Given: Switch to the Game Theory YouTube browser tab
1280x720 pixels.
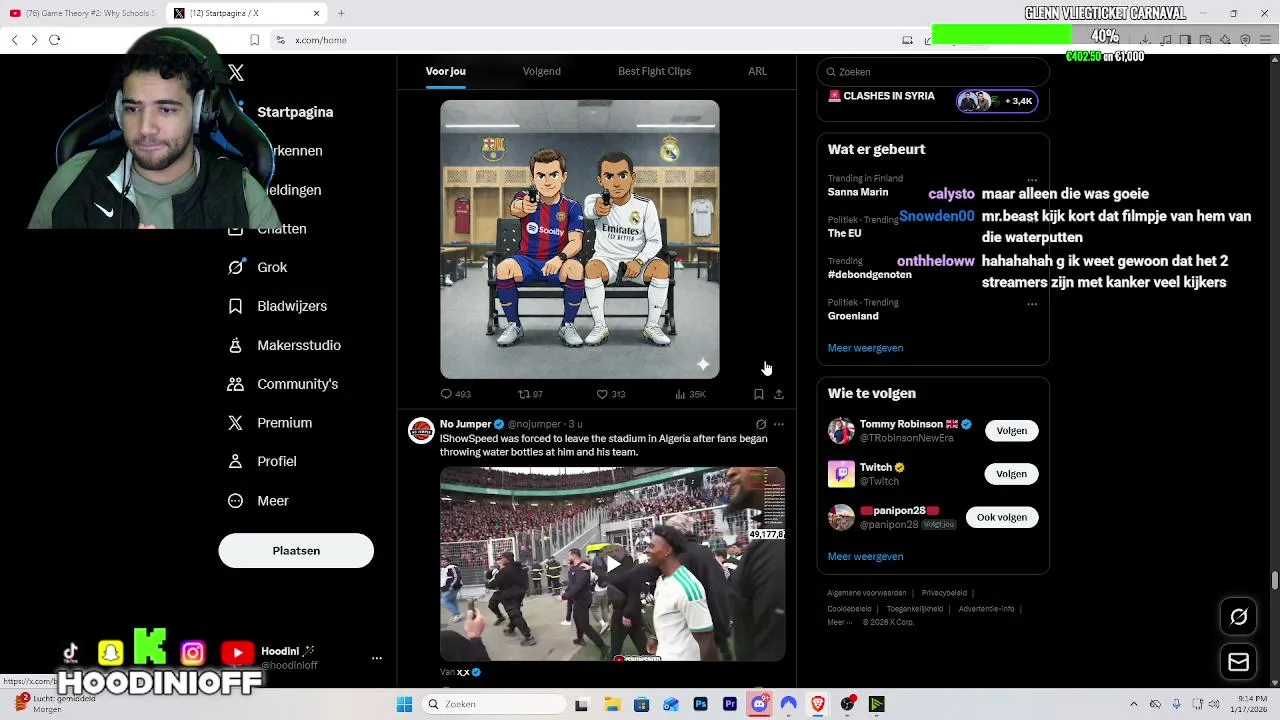Looking at the screenshot, I should click(82, 13).
